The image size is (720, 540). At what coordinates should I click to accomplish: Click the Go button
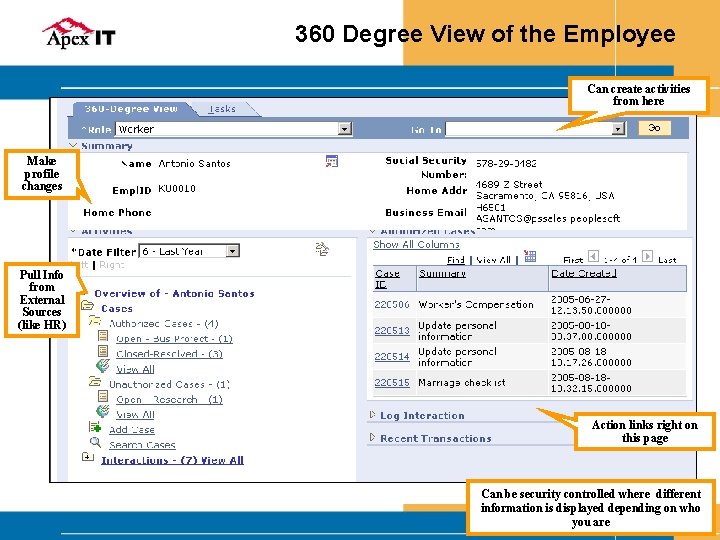click(x=654, y=128)
